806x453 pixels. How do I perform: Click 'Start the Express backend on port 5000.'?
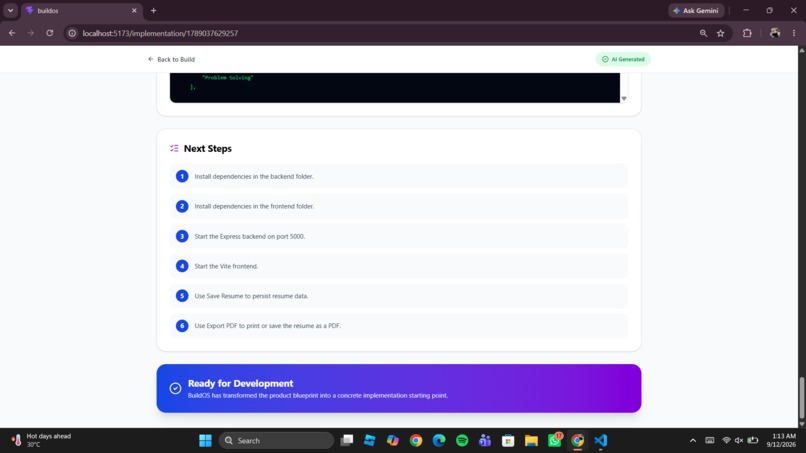coord(250,237)
